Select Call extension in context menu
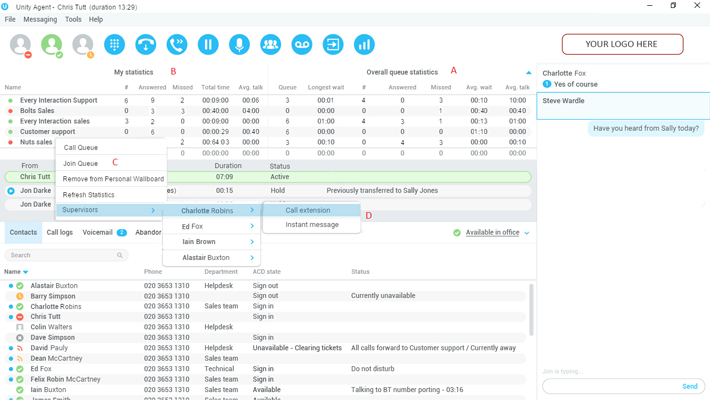The image size is (710, 400). click(x=308, y=210)
